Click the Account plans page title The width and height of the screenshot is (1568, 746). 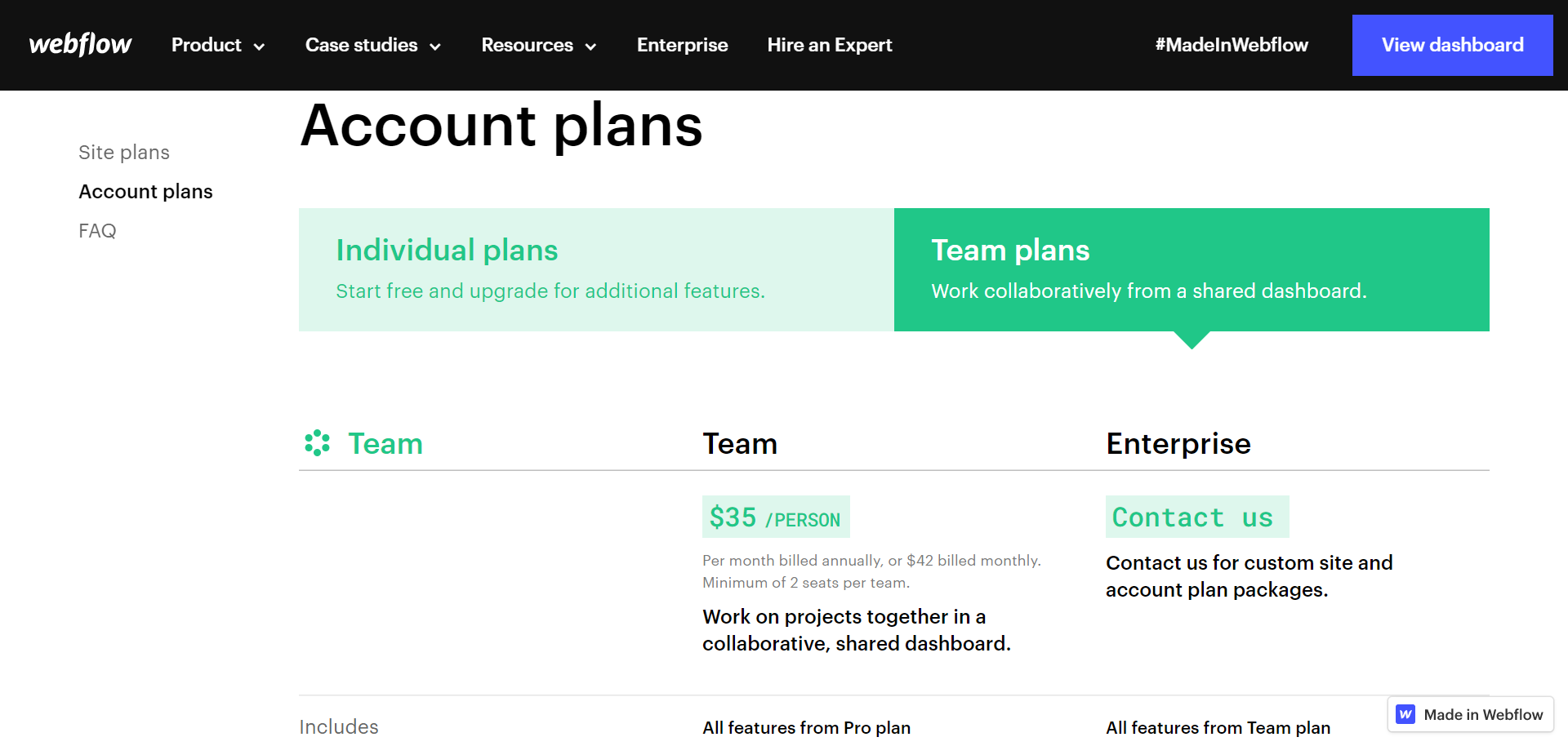pyautogui.click(x=501, y=126)
